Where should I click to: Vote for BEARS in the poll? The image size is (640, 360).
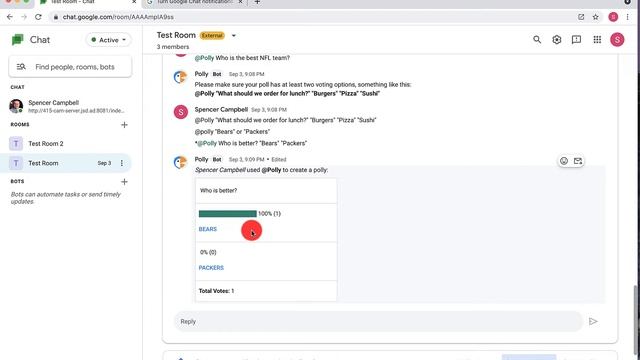click(x=208, y=229)
